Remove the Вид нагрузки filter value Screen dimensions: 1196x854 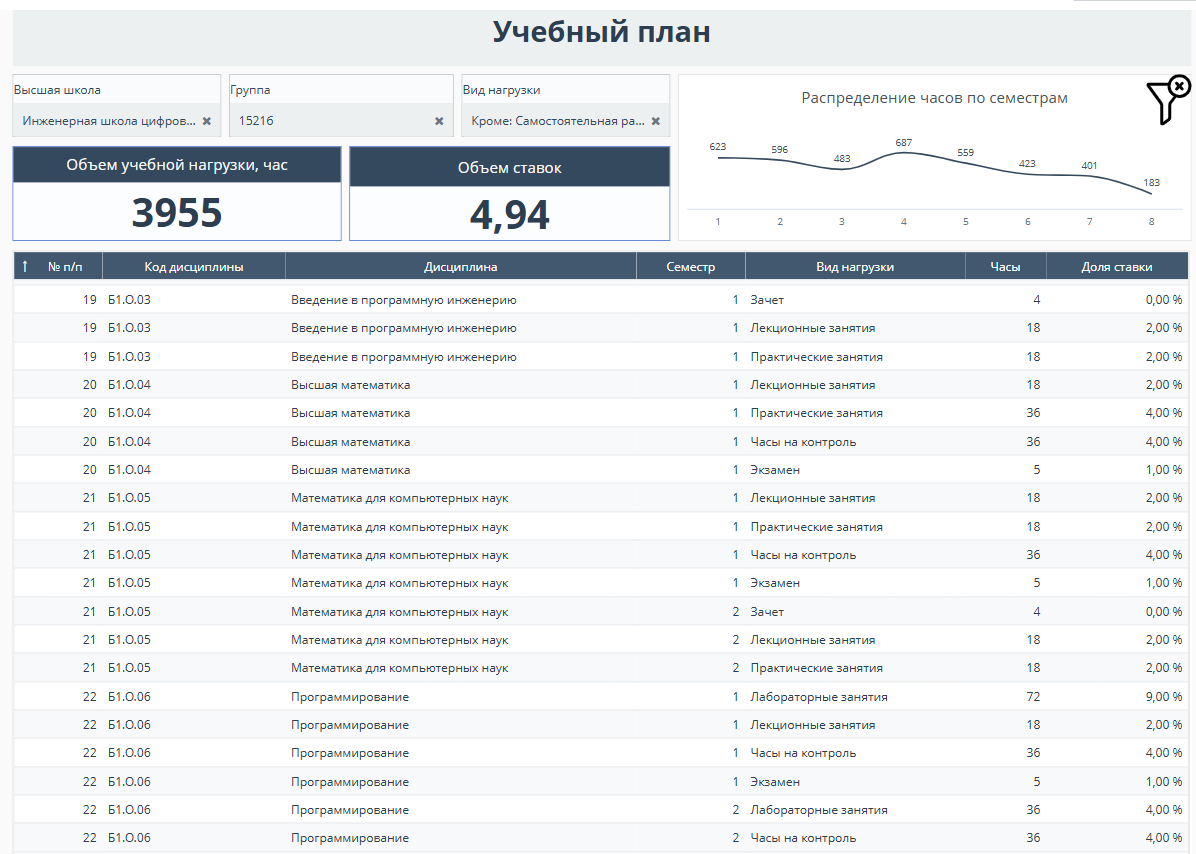(656, 121)
